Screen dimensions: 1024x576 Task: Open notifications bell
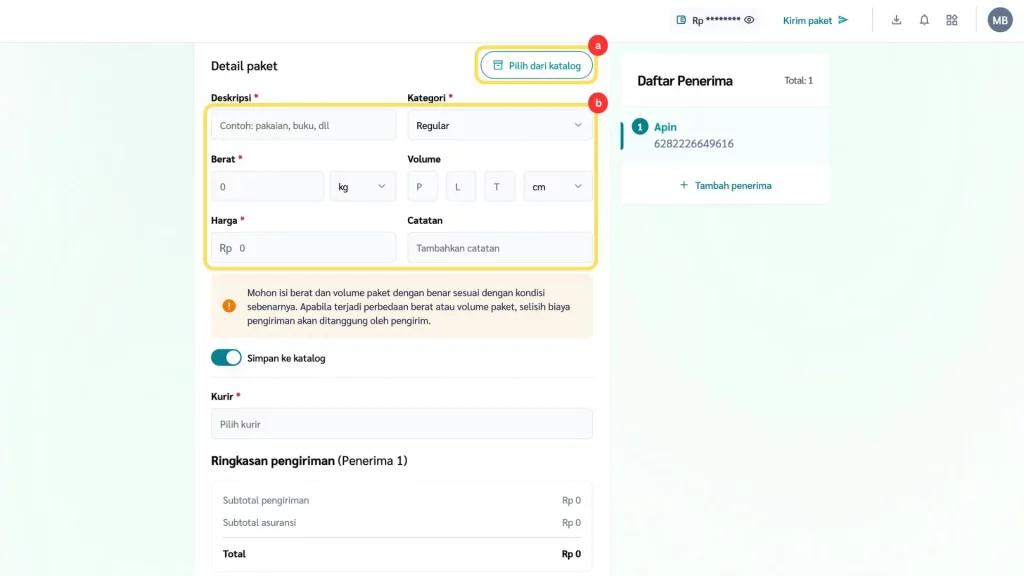pos(924,20)
